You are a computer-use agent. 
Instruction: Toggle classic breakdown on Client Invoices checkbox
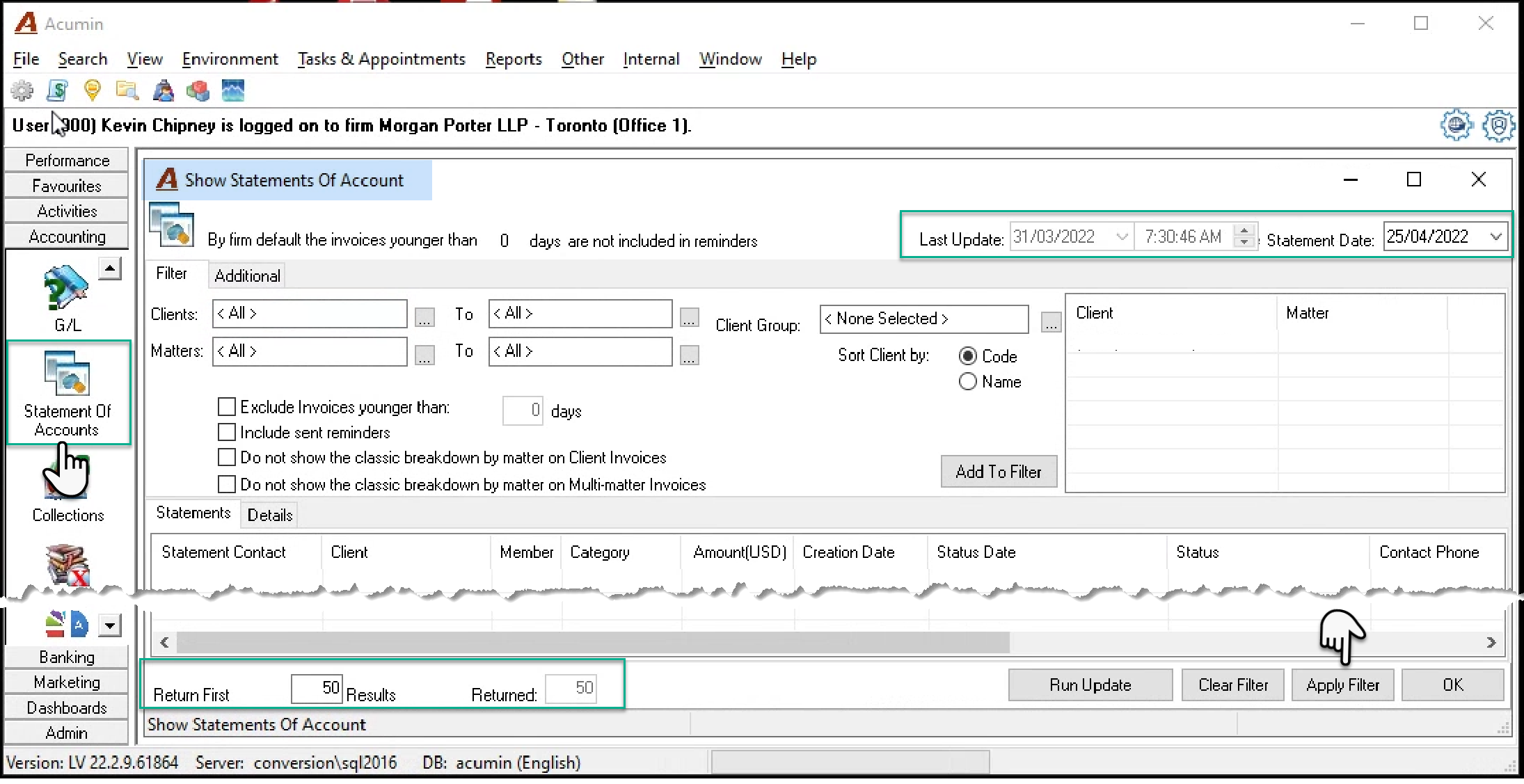pos(227,457)
